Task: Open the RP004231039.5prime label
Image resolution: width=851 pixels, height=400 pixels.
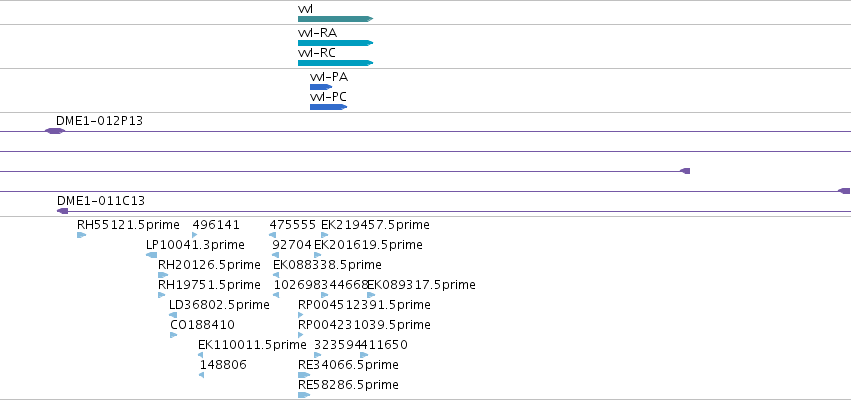Action: [364, 325]
